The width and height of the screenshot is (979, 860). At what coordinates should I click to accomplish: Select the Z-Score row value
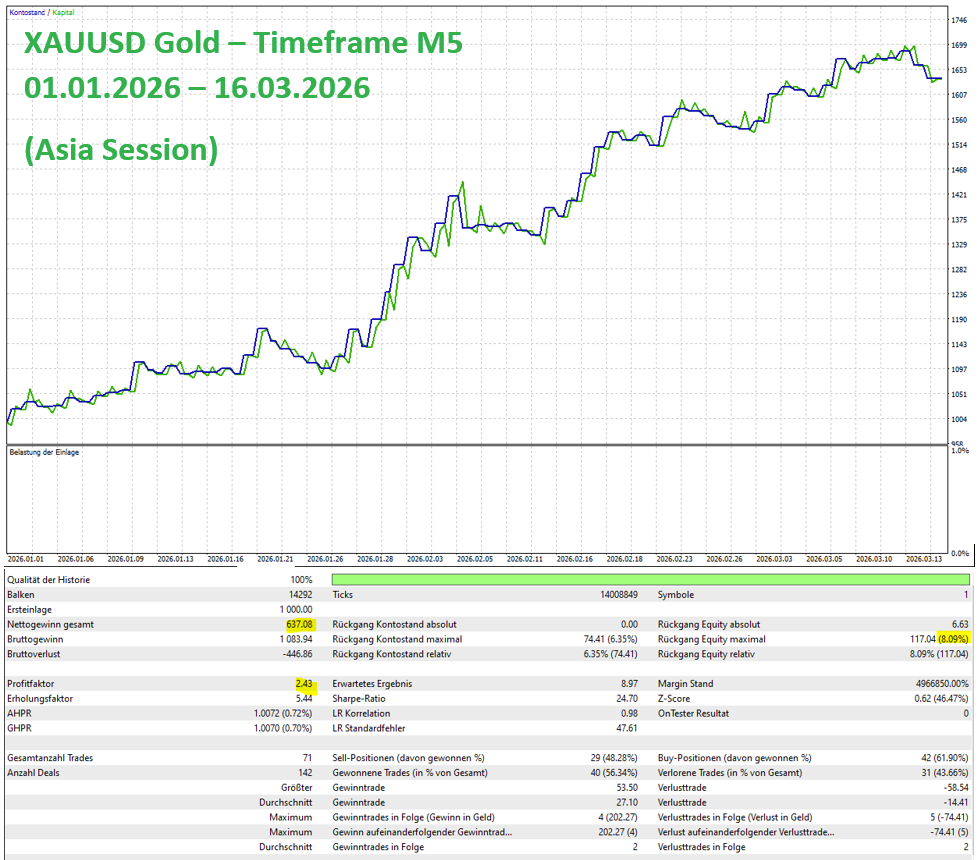942,699
